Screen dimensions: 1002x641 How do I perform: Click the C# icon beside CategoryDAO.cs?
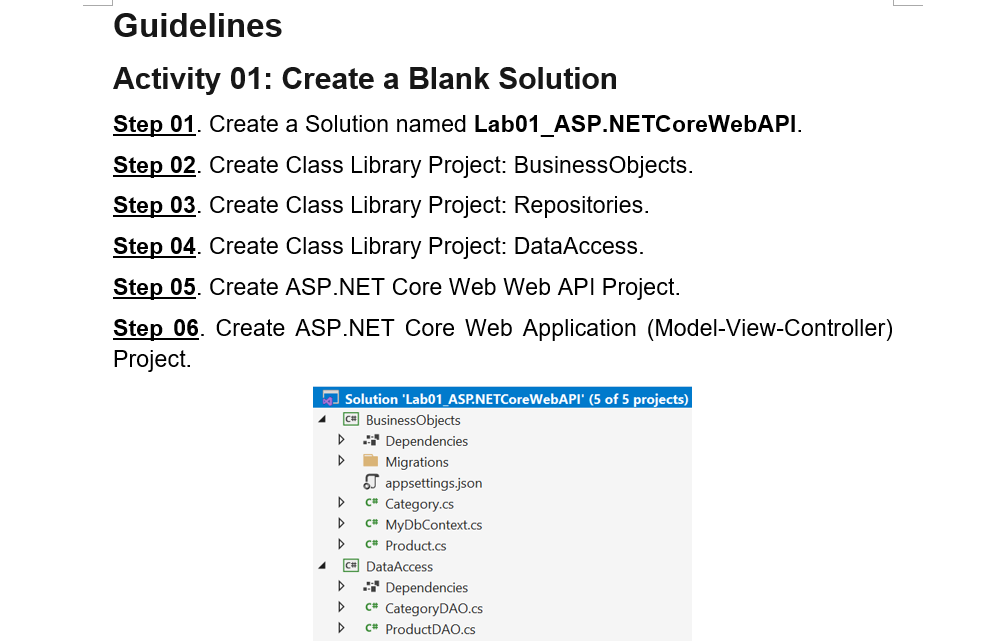(x=371, y=608)
